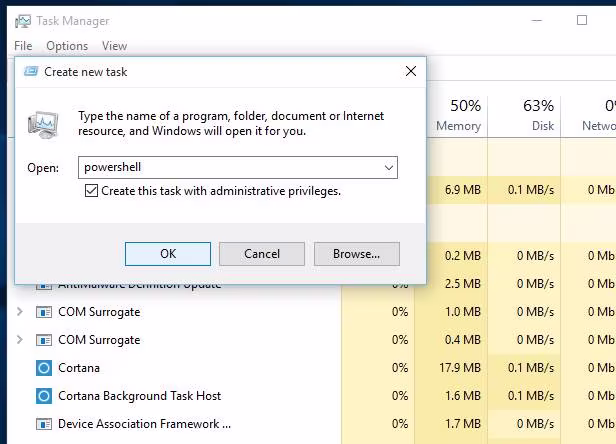Open the View menu

[114, 46]
